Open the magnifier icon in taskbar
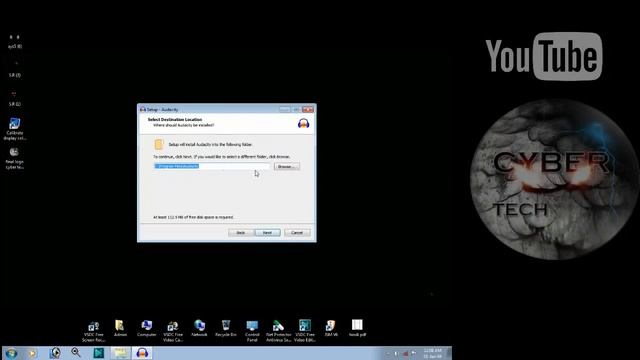640x360 pixels. click(x=76, y=353)
